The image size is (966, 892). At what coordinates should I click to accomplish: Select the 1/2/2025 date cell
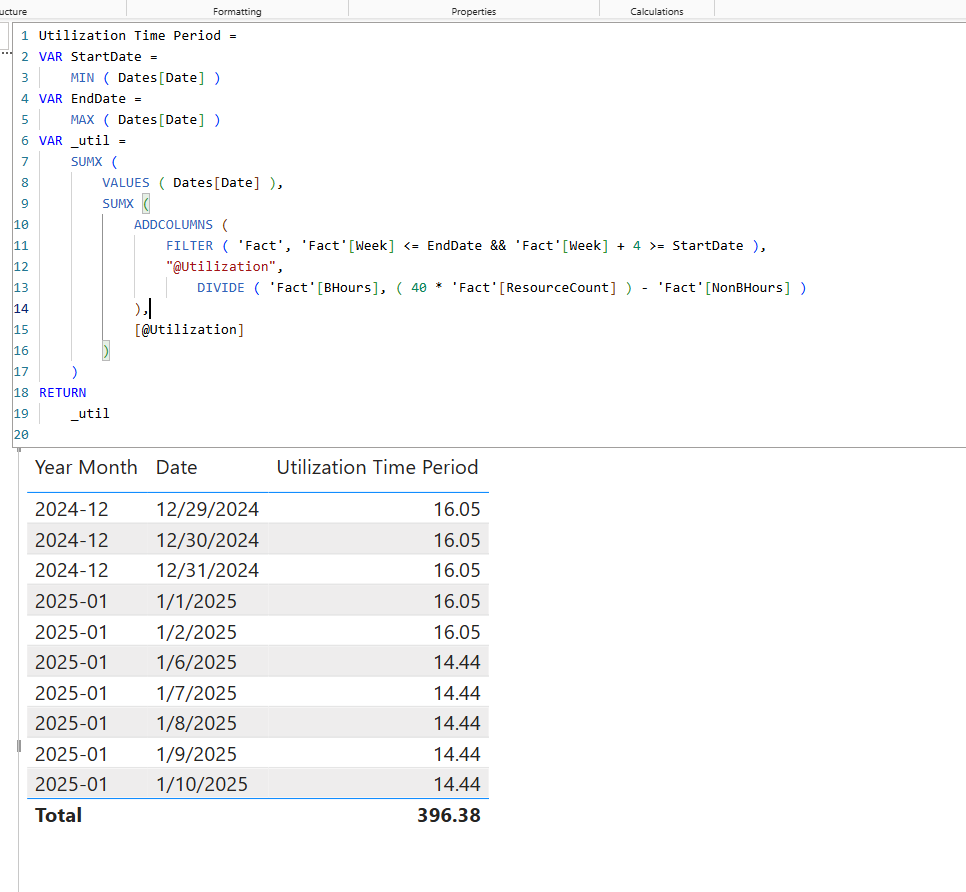[x=197, y=632]
